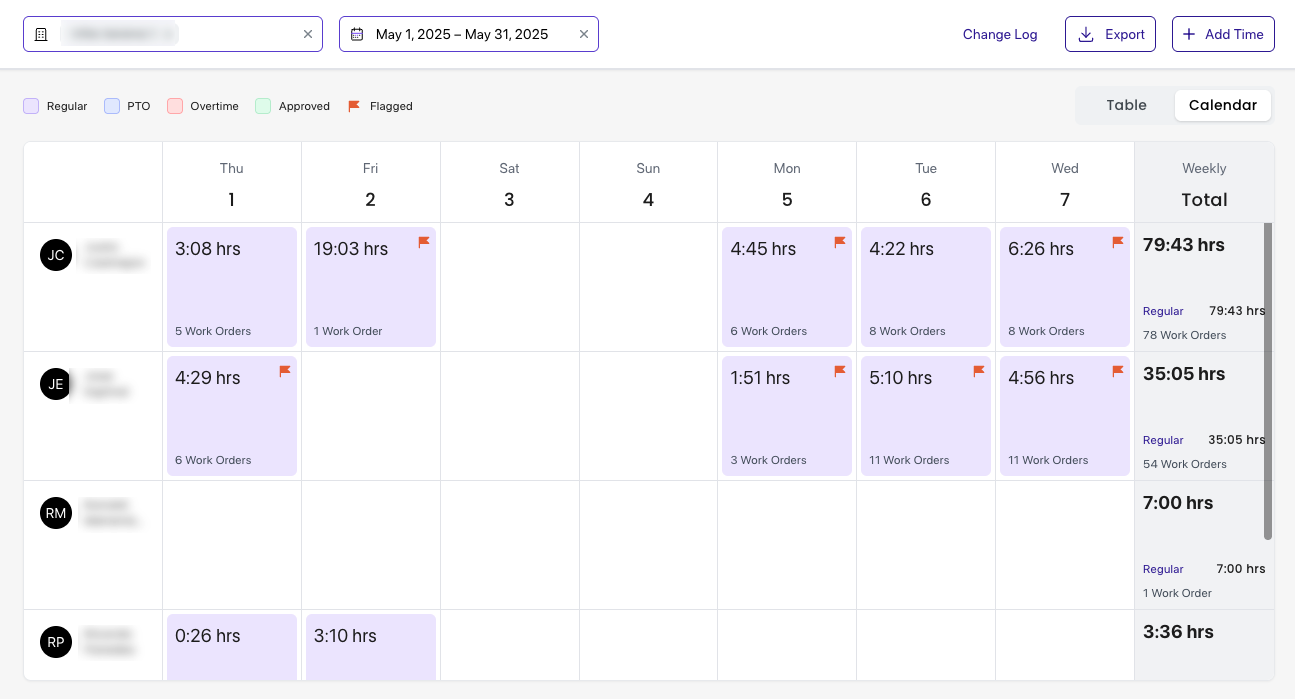The height and width of the screenshot is (699, 1295).
Task: Select the JC avatar
Action: pyautogui.click(x=56, y=255)
